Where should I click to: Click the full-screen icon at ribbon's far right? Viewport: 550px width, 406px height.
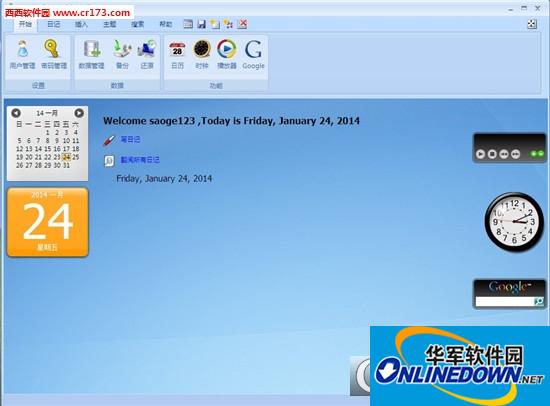(x=532, y=24)
